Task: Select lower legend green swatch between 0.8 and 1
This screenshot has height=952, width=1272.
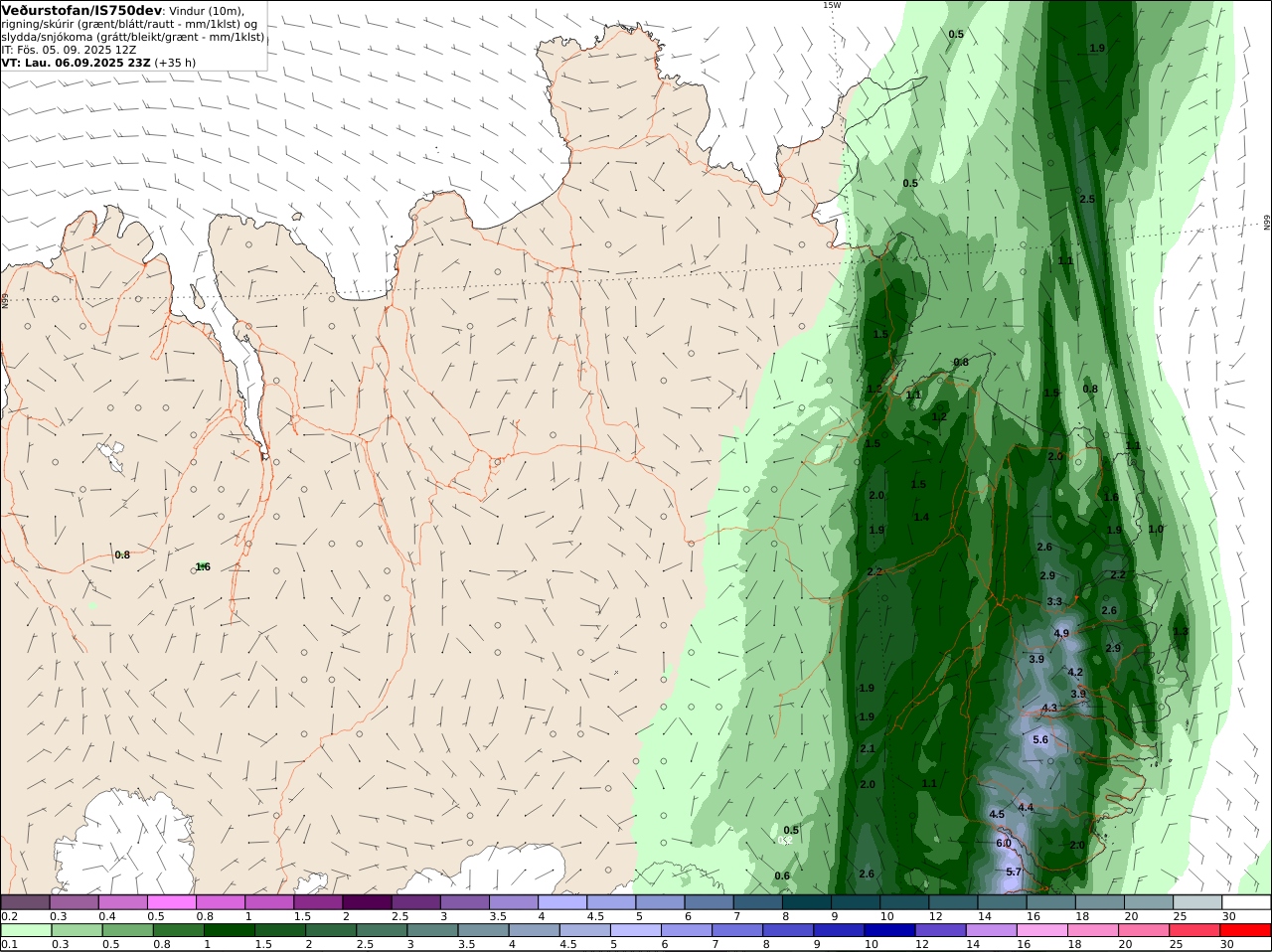Action: point(177,930)
